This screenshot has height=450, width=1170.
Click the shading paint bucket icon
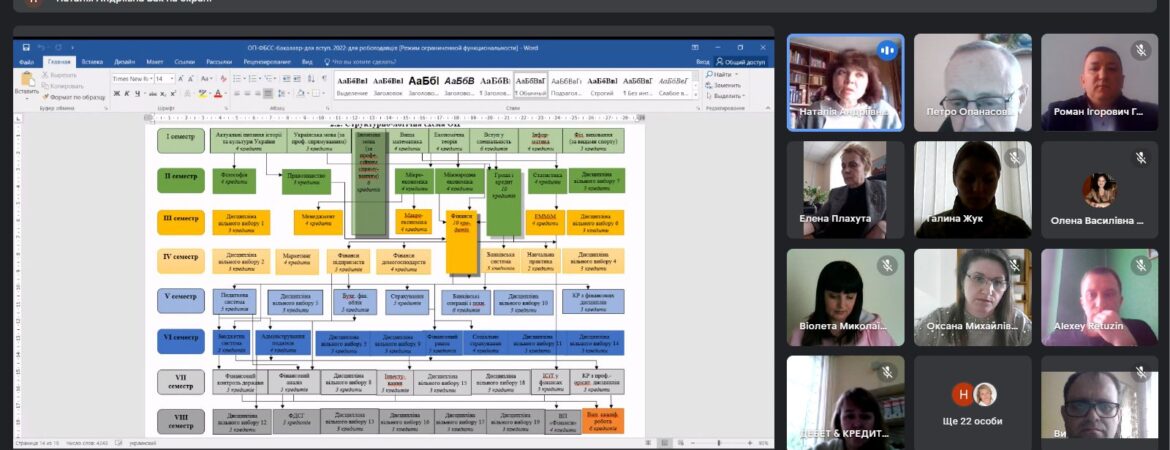(x=301, y=93)
